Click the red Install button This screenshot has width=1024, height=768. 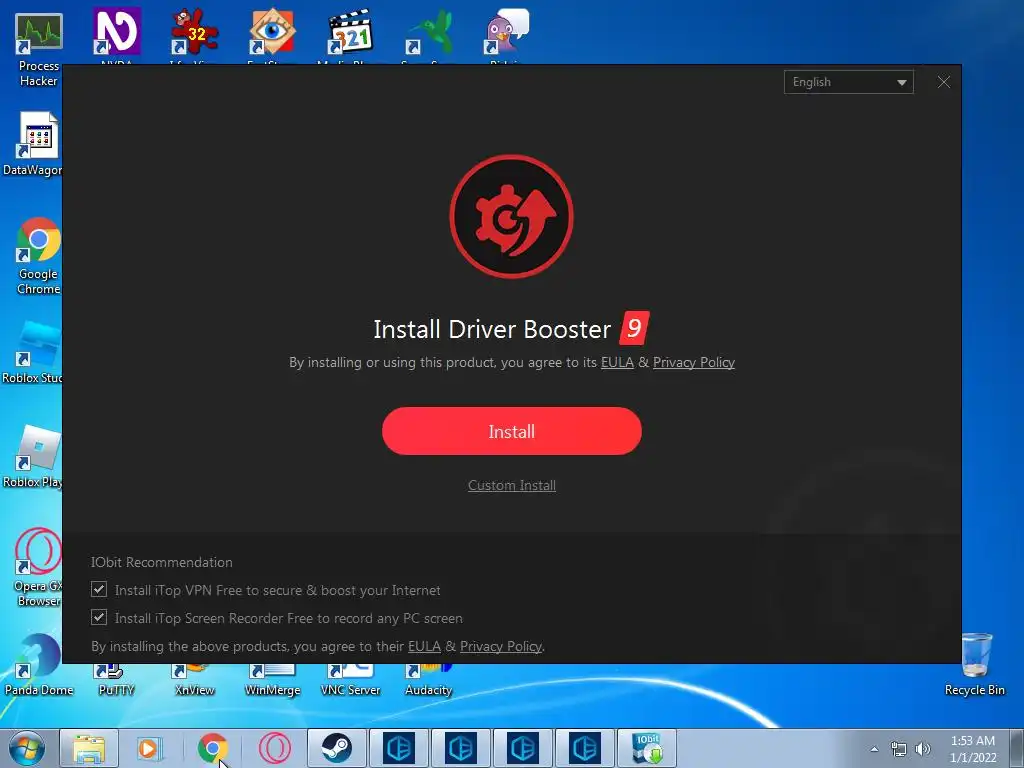(511, 431)
